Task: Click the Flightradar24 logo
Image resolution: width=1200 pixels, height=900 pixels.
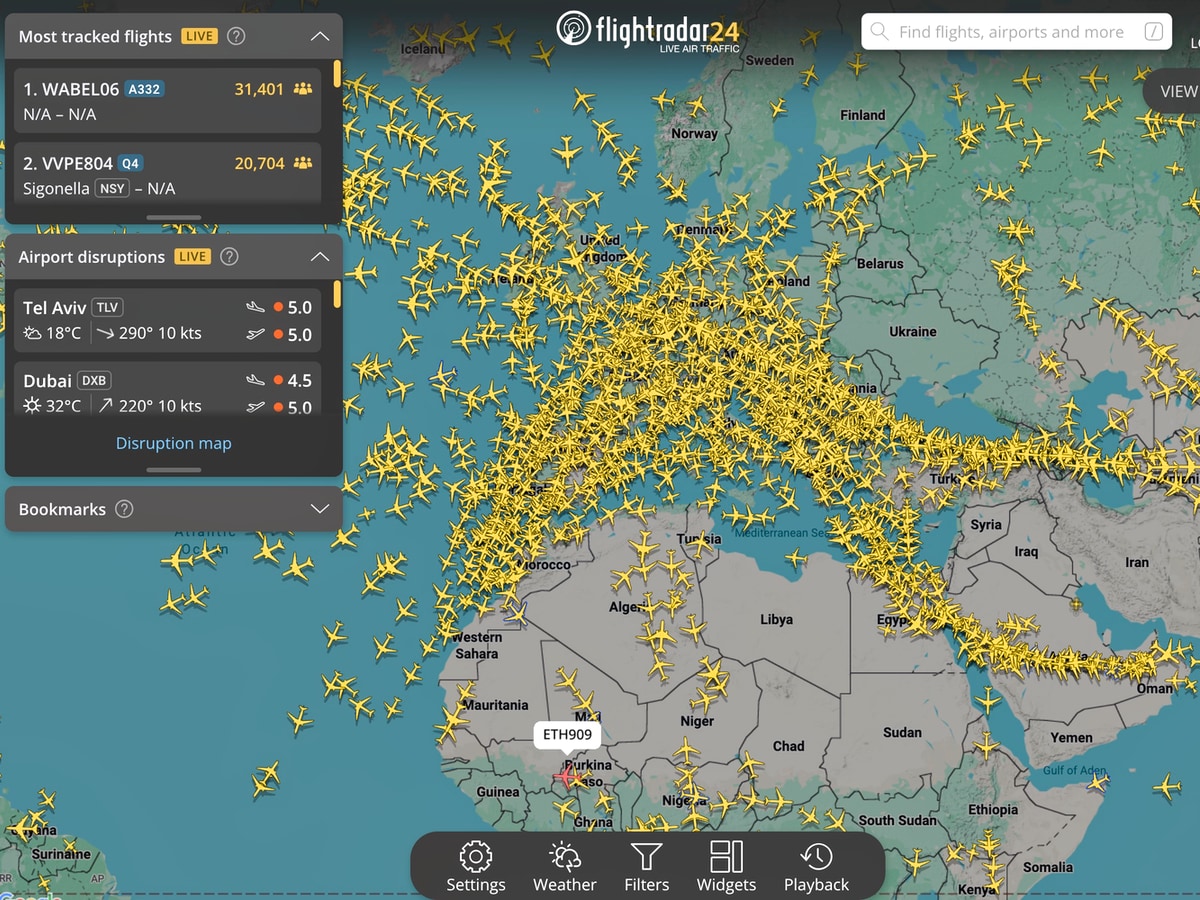Action: pos(647,31)
